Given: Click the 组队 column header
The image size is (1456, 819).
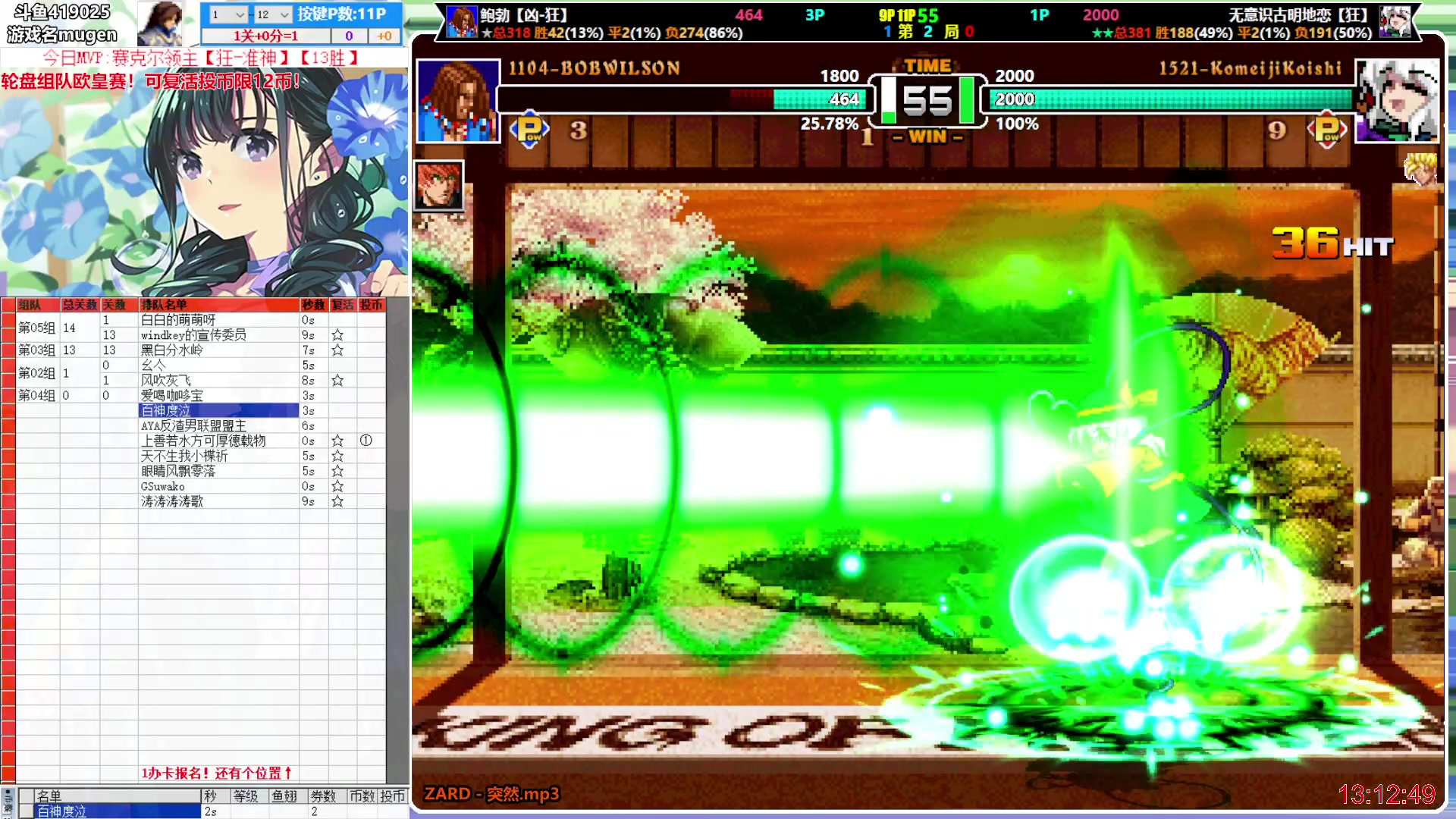Looking at the screenshot, I should 37,305.
